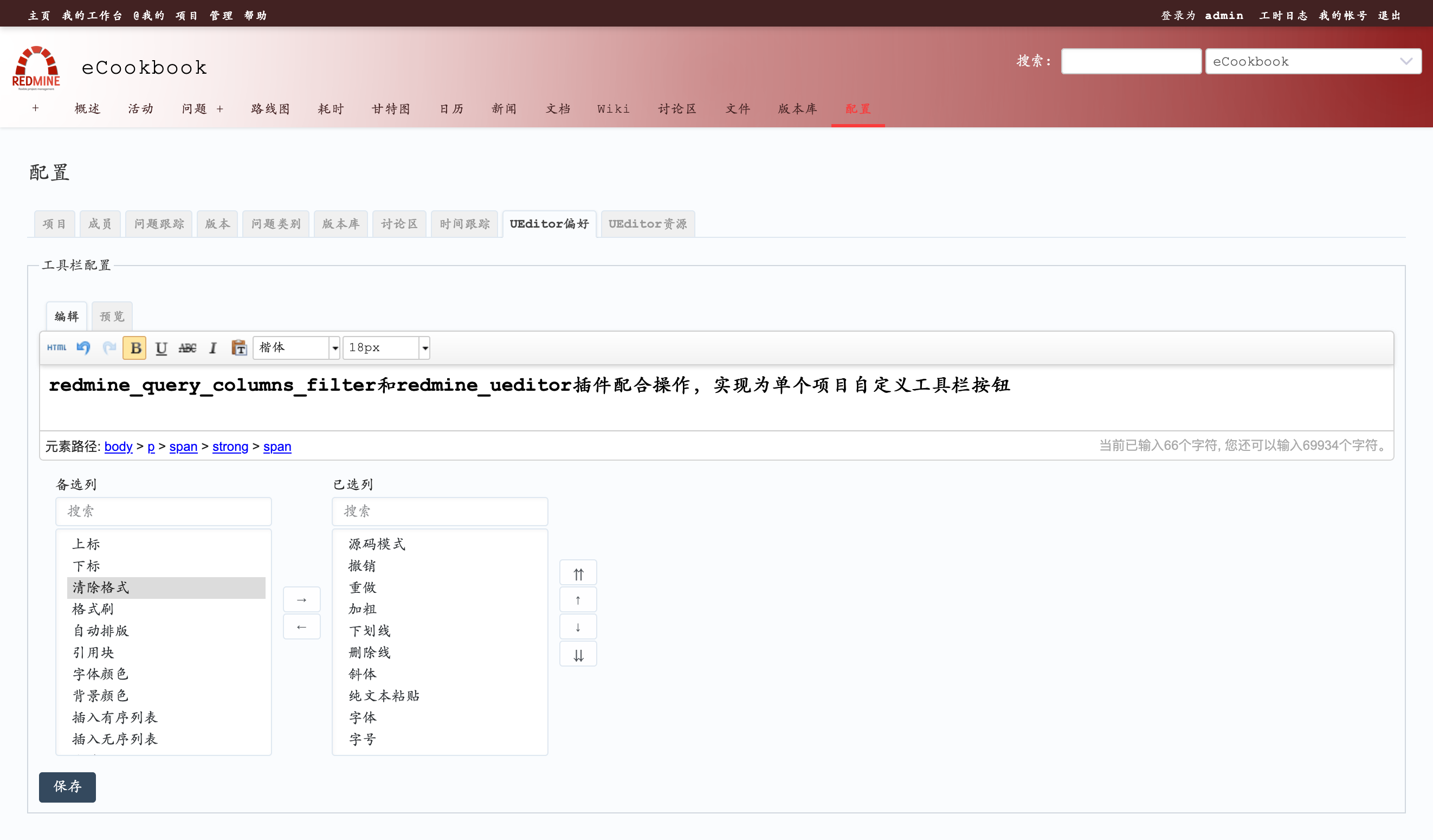Move item to bottom with ⇊ button
Screen dimensions: 1433x840
click(x=578, y=654)
